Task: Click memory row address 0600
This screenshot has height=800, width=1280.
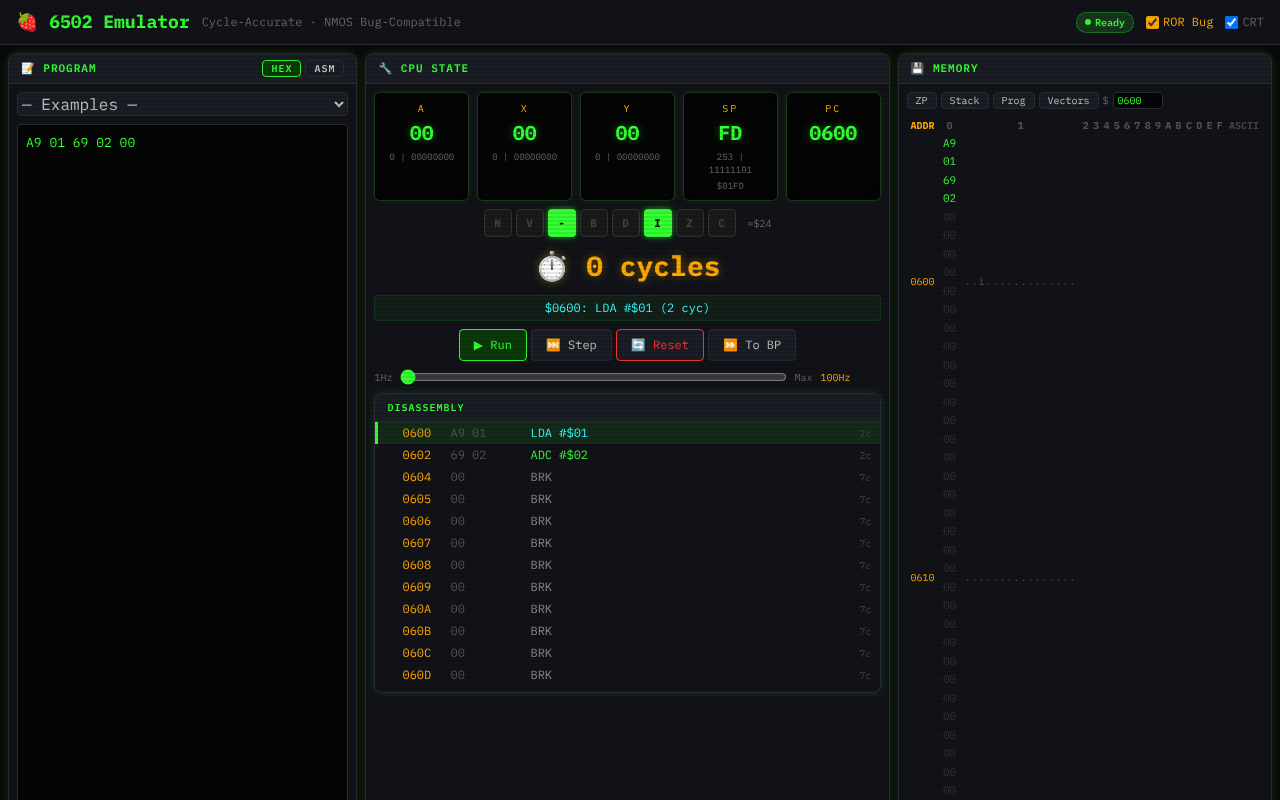Action: (x=922, y=282)
